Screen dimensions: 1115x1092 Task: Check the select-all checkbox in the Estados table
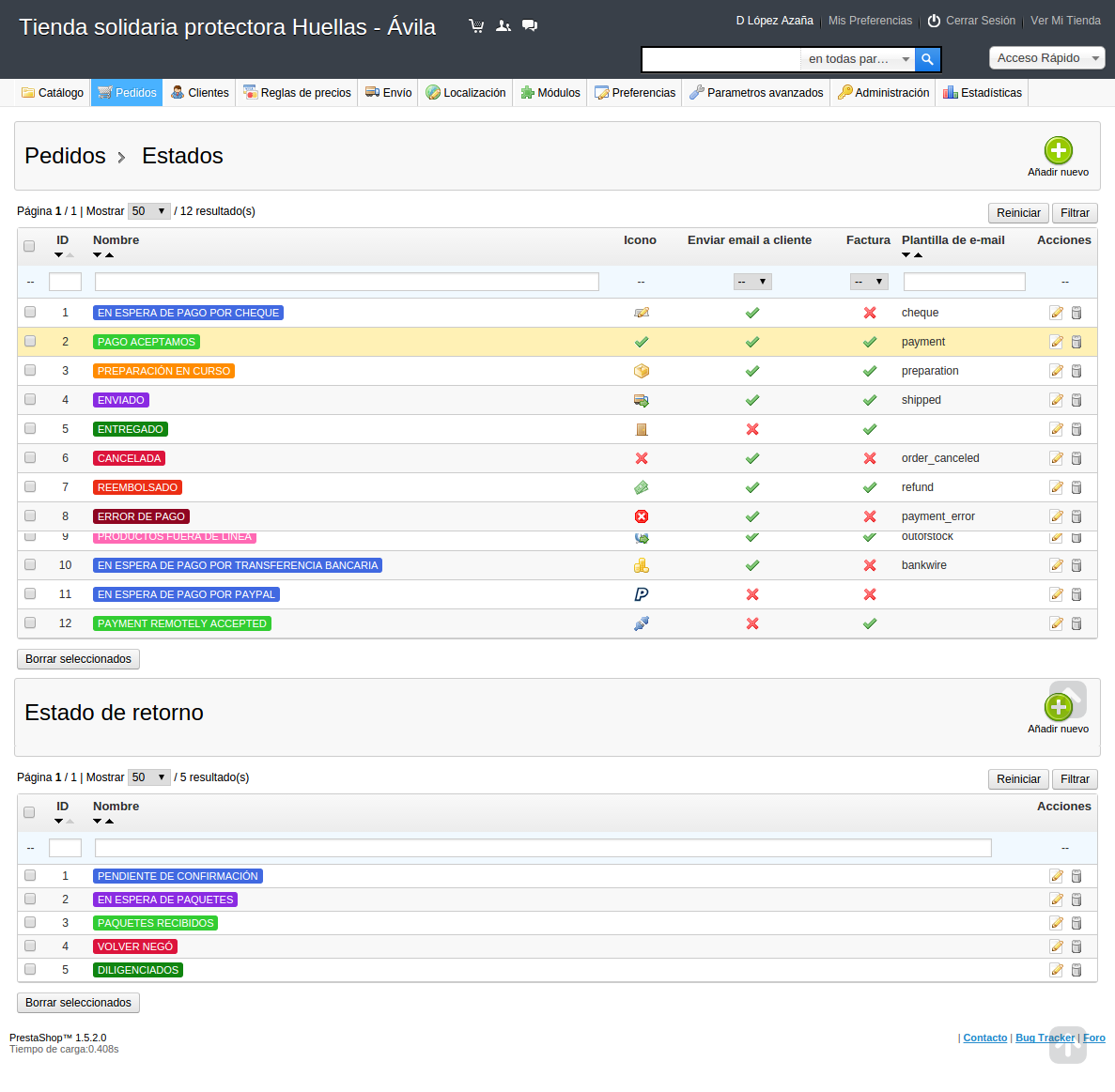[29, 245]
